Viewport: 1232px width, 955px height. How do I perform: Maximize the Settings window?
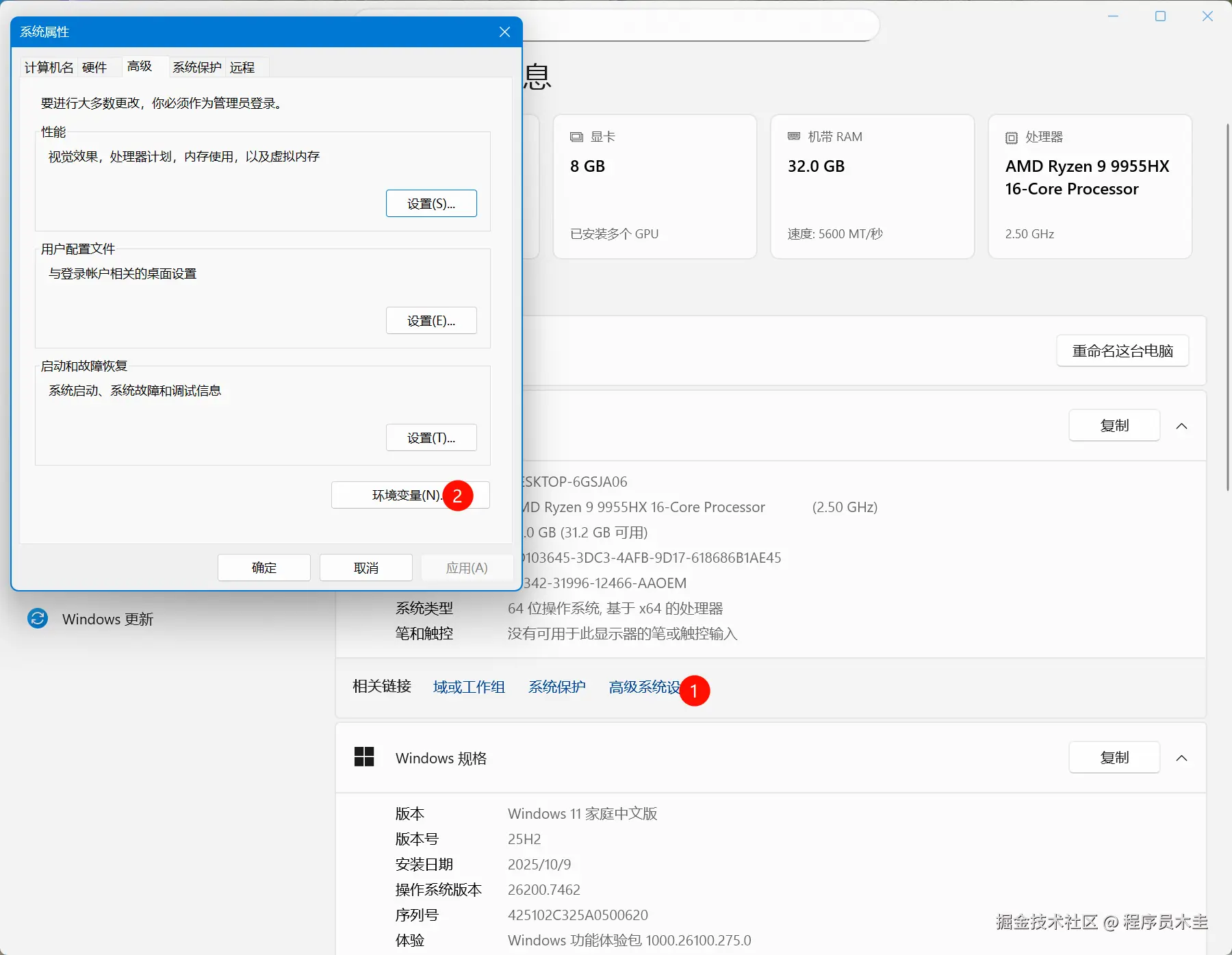click(x=1161, y=16)
